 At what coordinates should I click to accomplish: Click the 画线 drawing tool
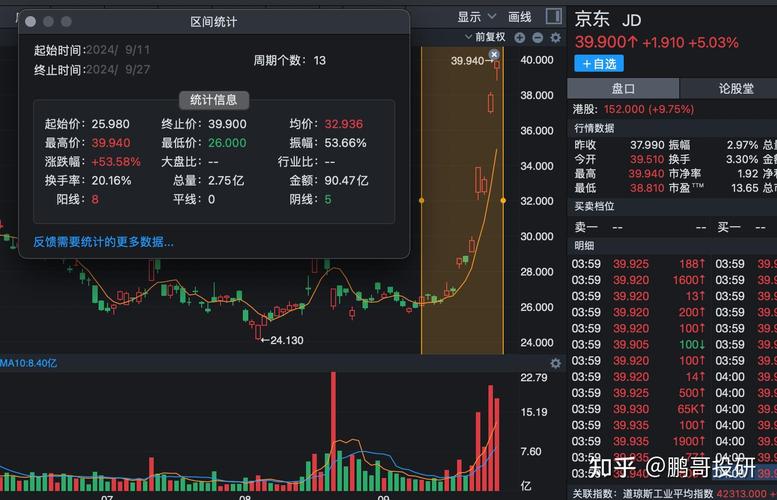520,16
